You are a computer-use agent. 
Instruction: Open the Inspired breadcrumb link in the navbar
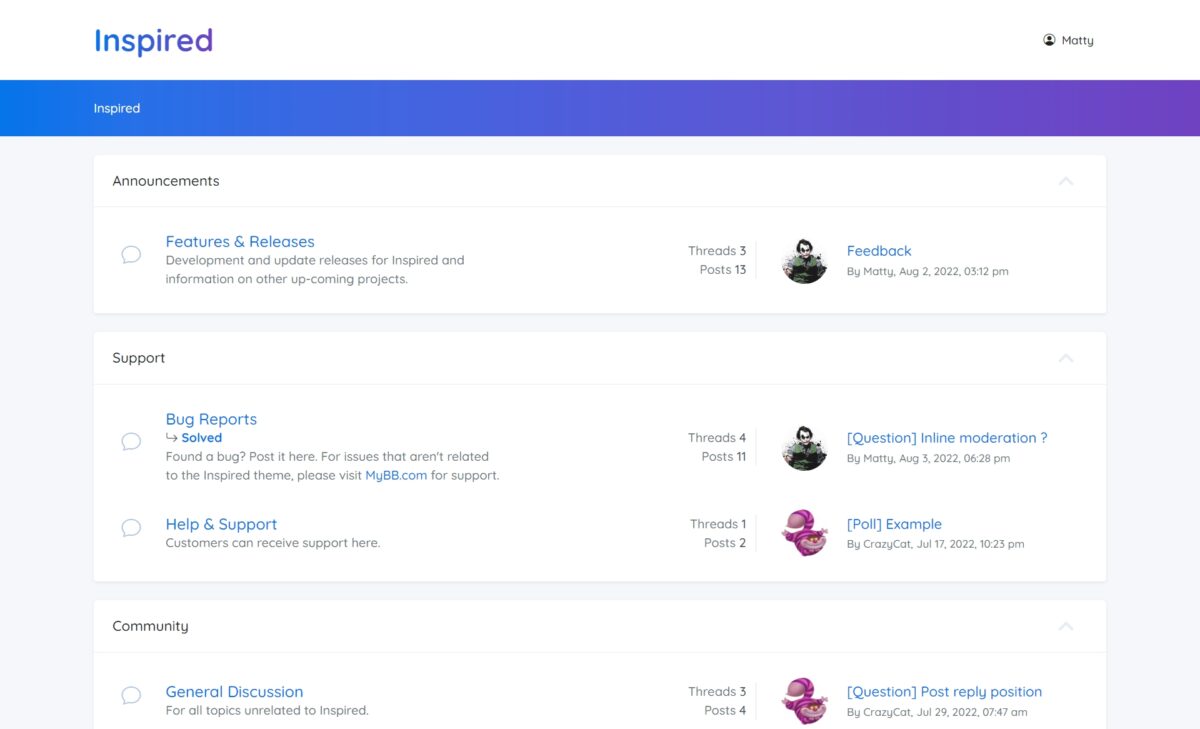point(117,108)
